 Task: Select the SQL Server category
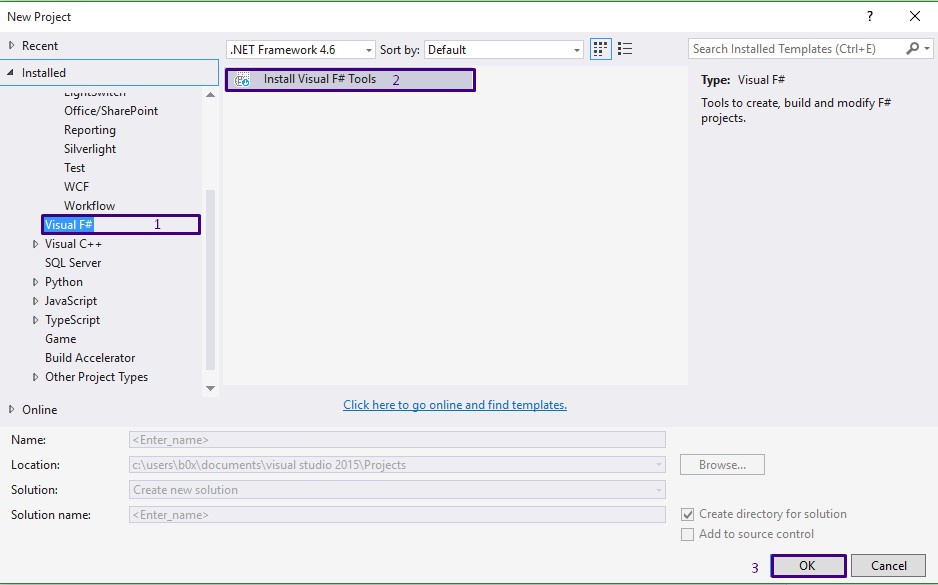(72, 262)
